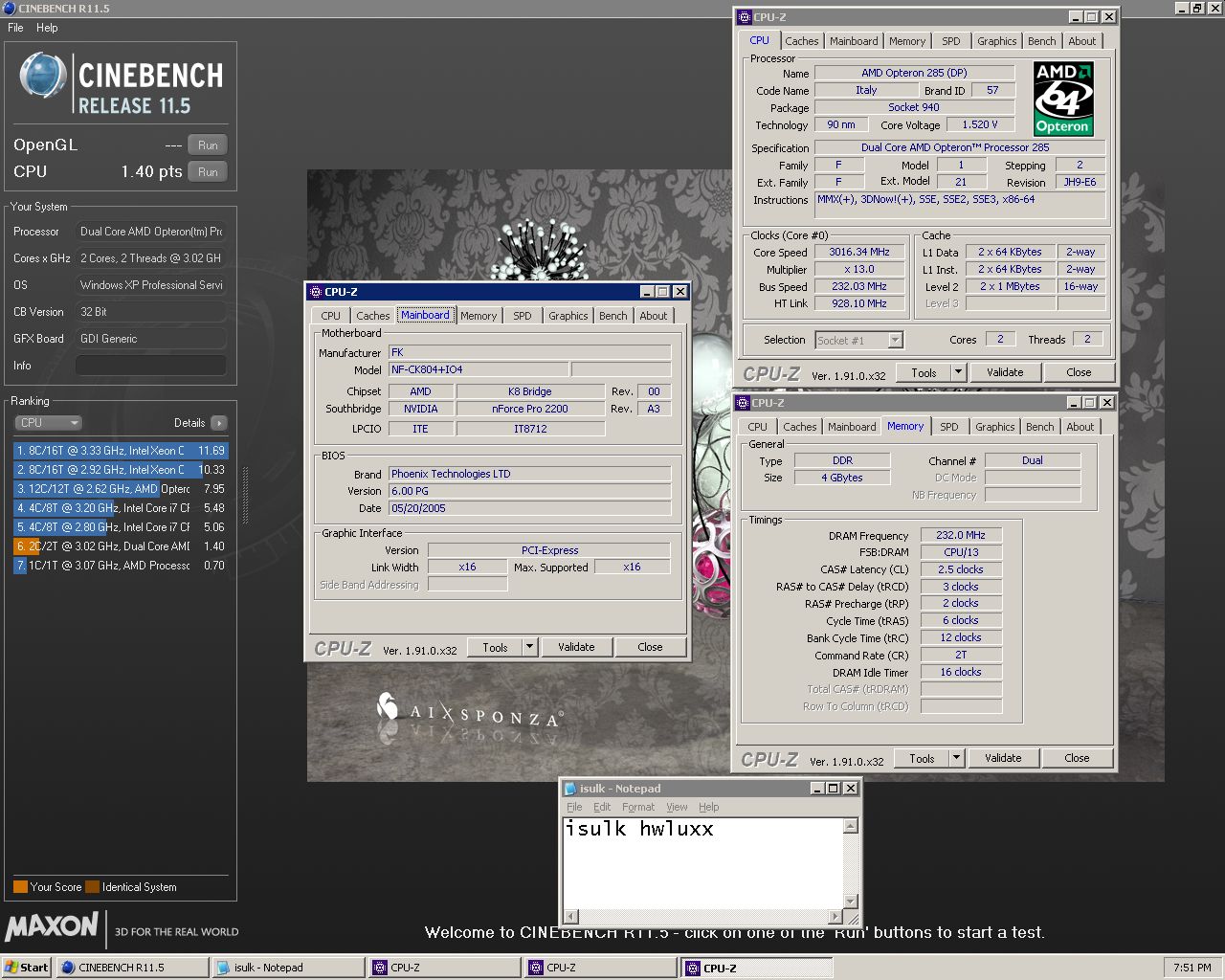
Task: Expand Tools dropdown arrow in CPU-Z Memory window
Action: (956, 758)
